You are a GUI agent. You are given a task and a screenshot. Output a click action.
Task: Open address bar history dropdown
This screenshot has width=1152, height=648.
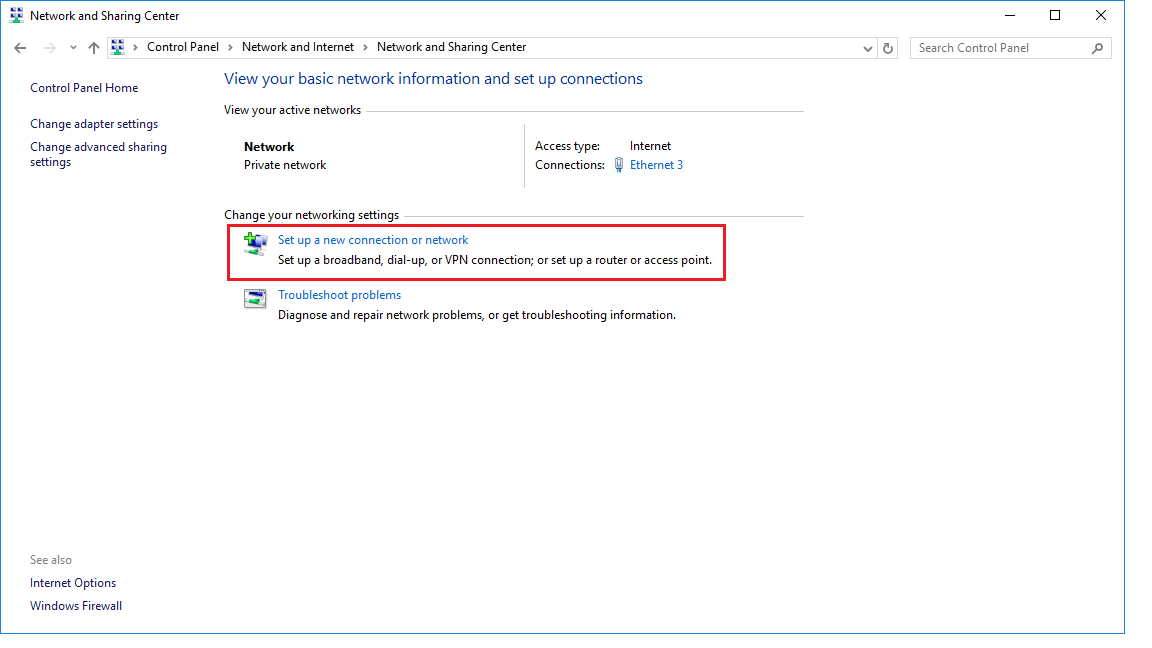pos(868,48)
